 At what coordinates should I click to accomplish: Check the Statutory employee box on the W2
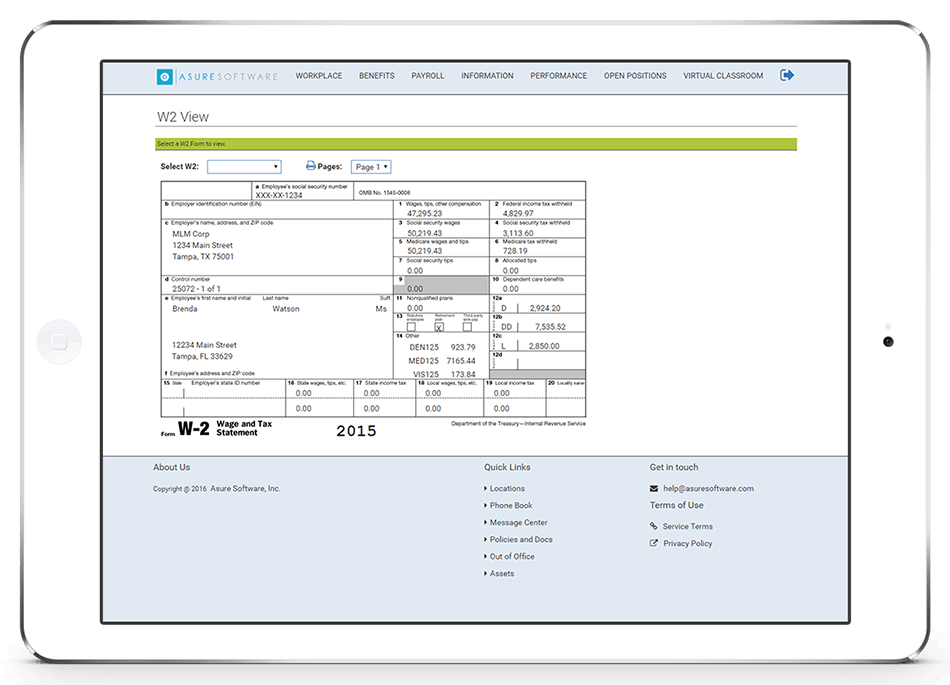(410, 327)
